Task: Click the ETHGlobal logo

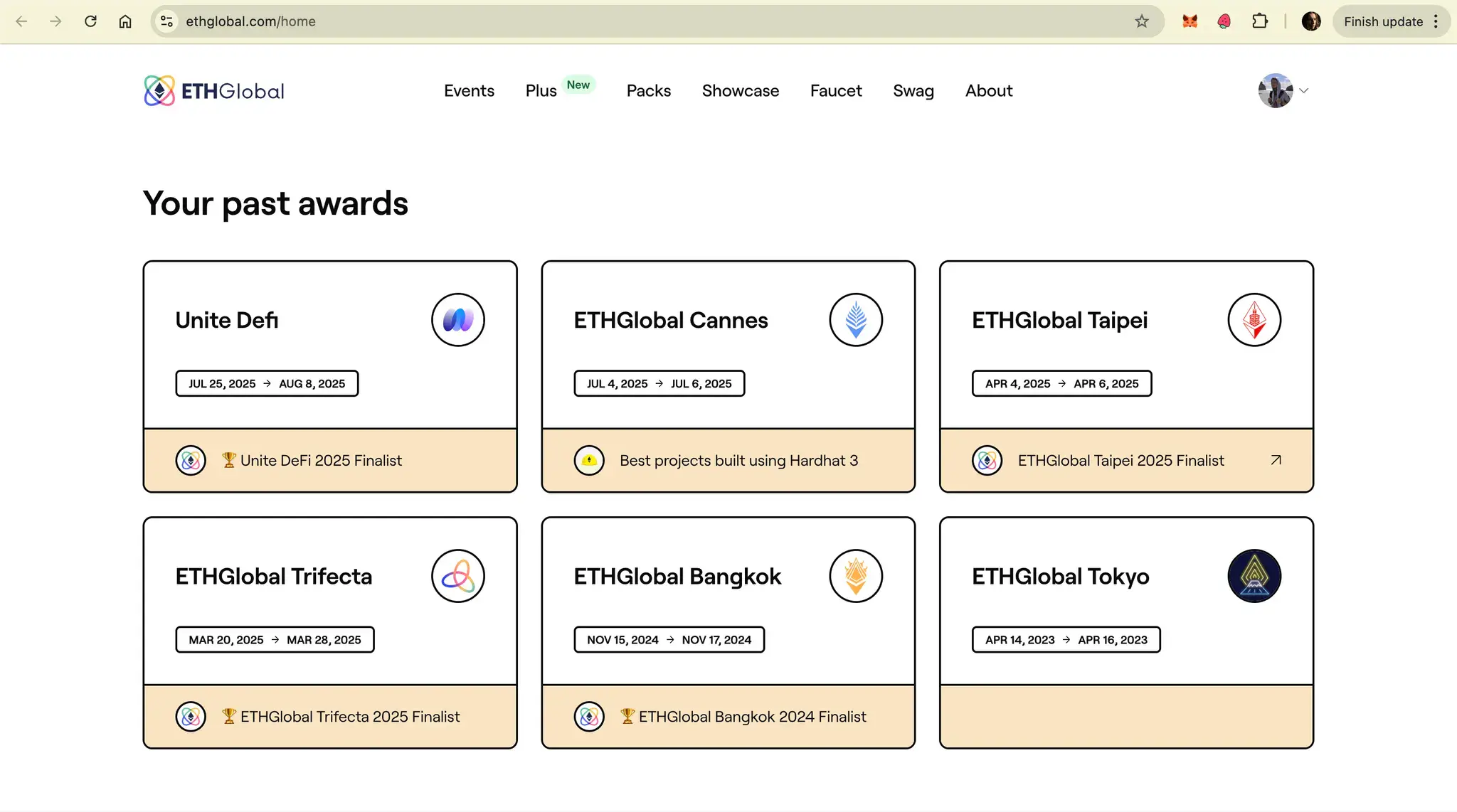Action: tap(213, 91)
